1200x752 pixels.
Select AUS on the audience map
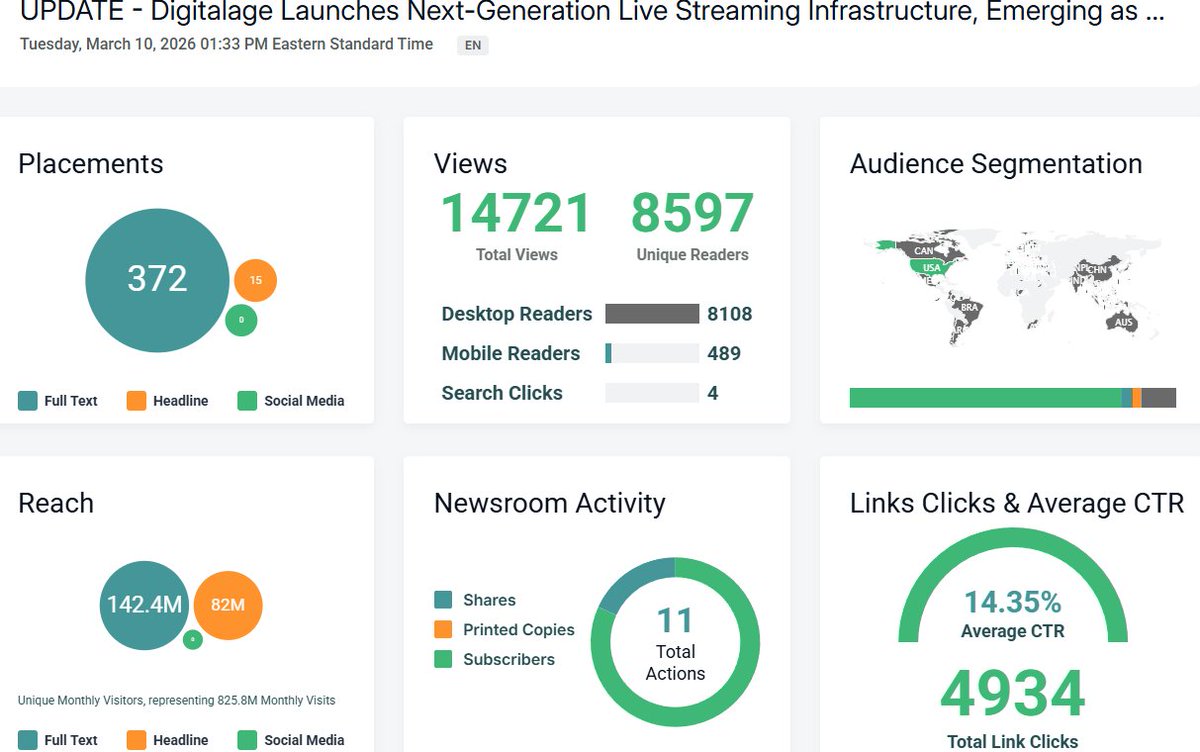point(1124,322)
